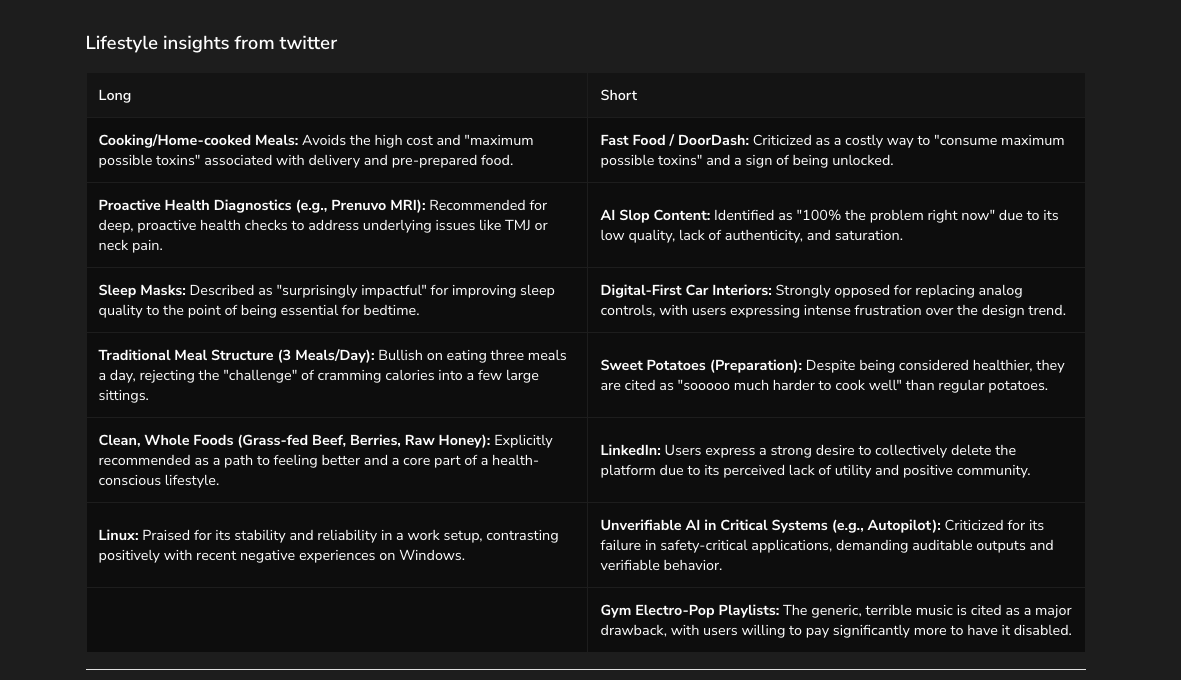Select the LinkedIn cell text
Image resolution: width=1181 pixels, height=680 pixels.
(630, 450)
